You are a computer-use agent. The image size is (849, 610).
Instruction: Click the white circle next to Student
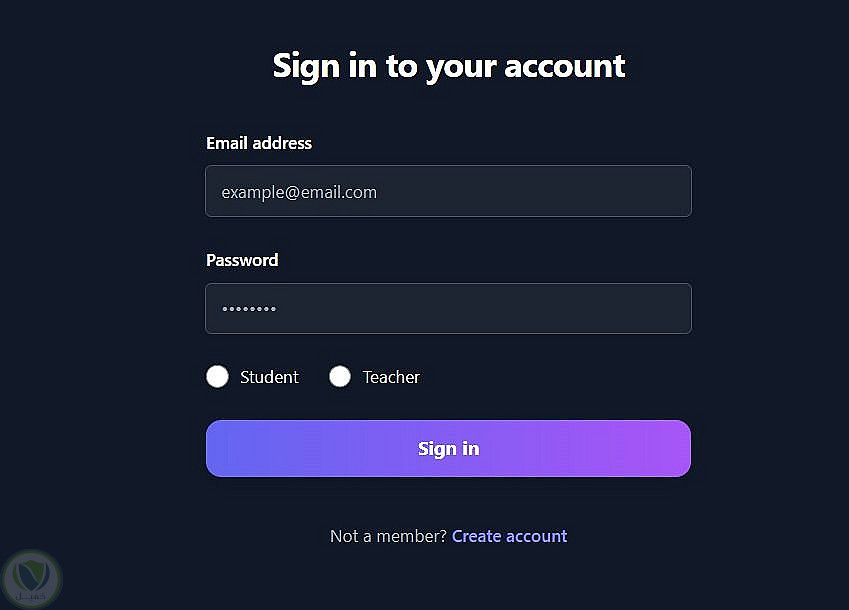pyautogui.click(x=217, y=377)
